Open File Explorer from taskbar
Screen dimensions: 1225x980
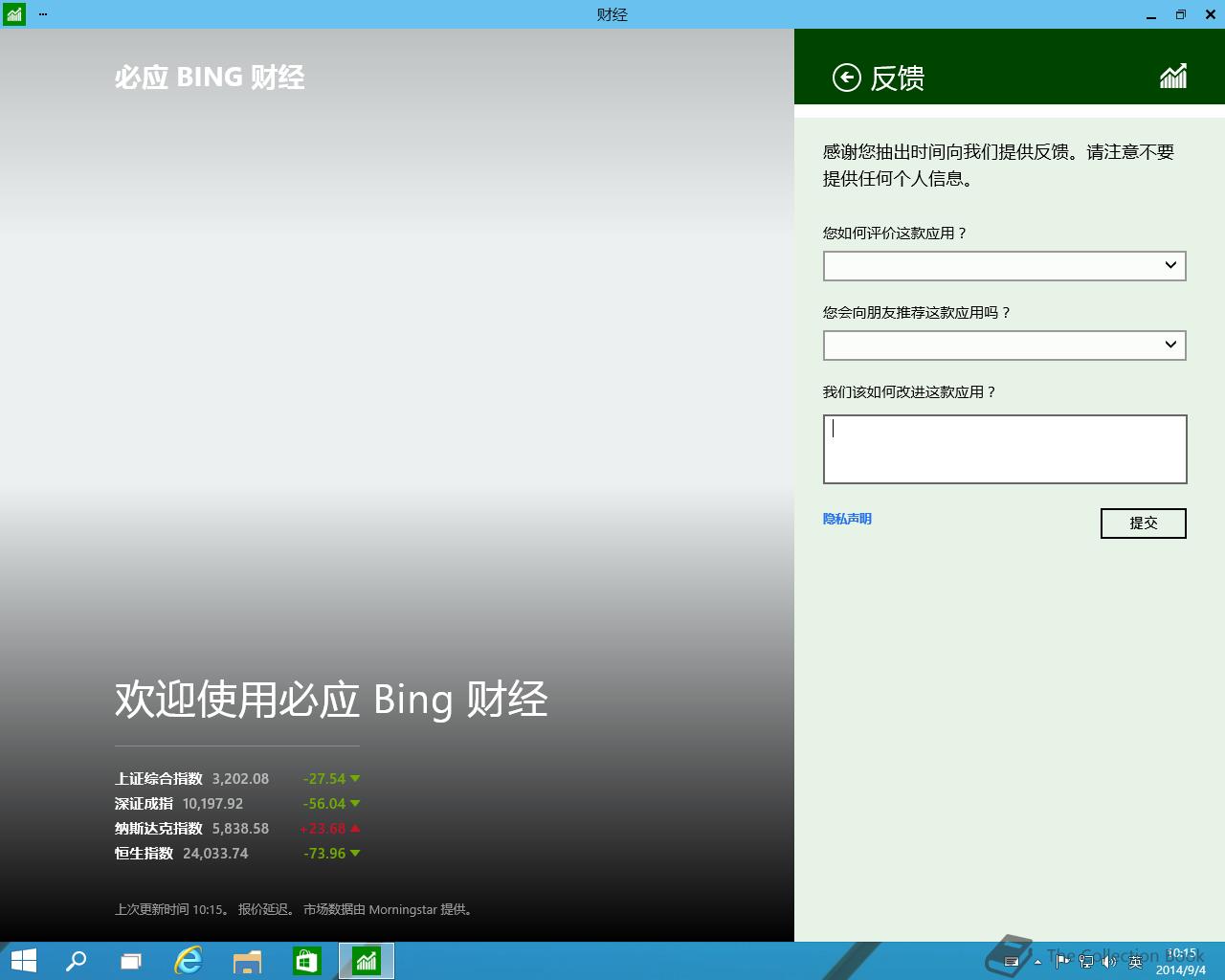(x=248, y=961)
